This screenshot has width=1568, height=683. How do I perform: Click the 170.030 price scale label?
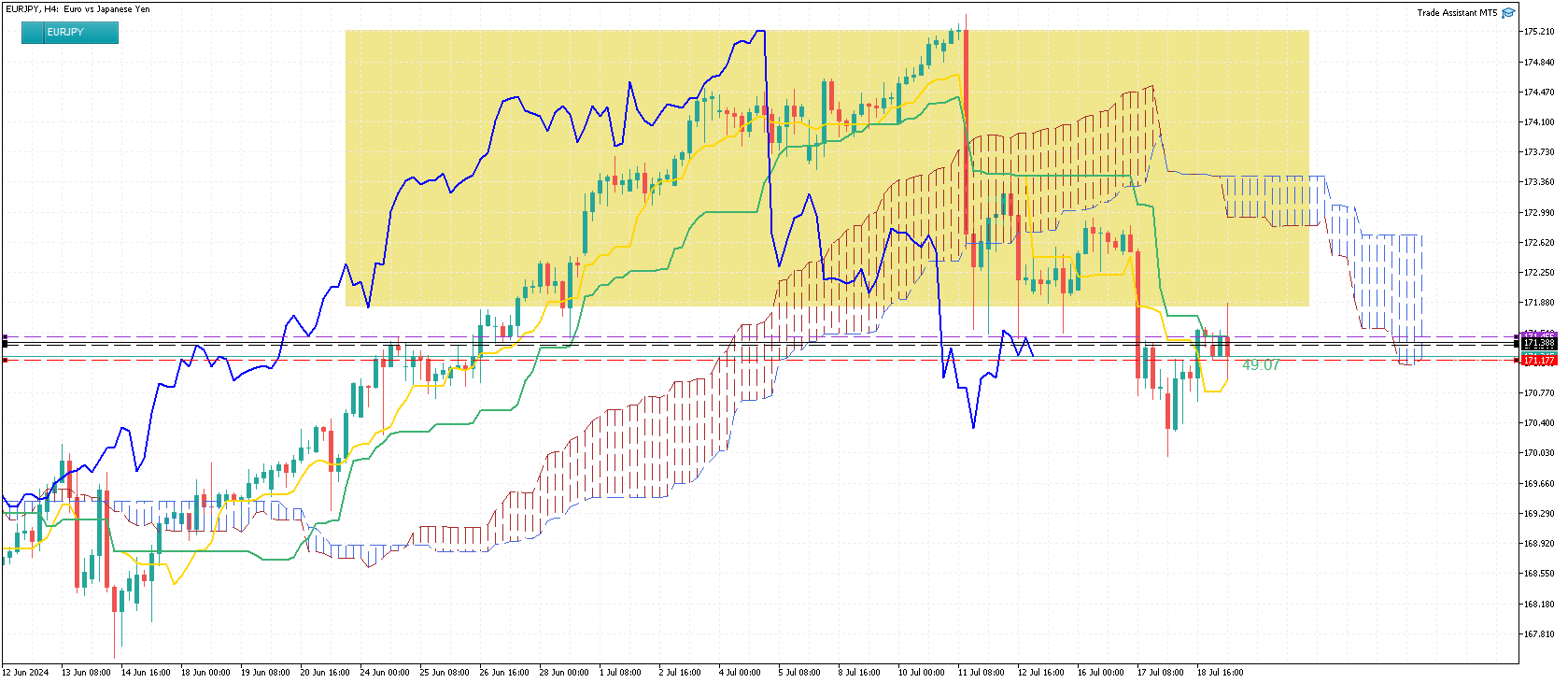(1539, 453)
